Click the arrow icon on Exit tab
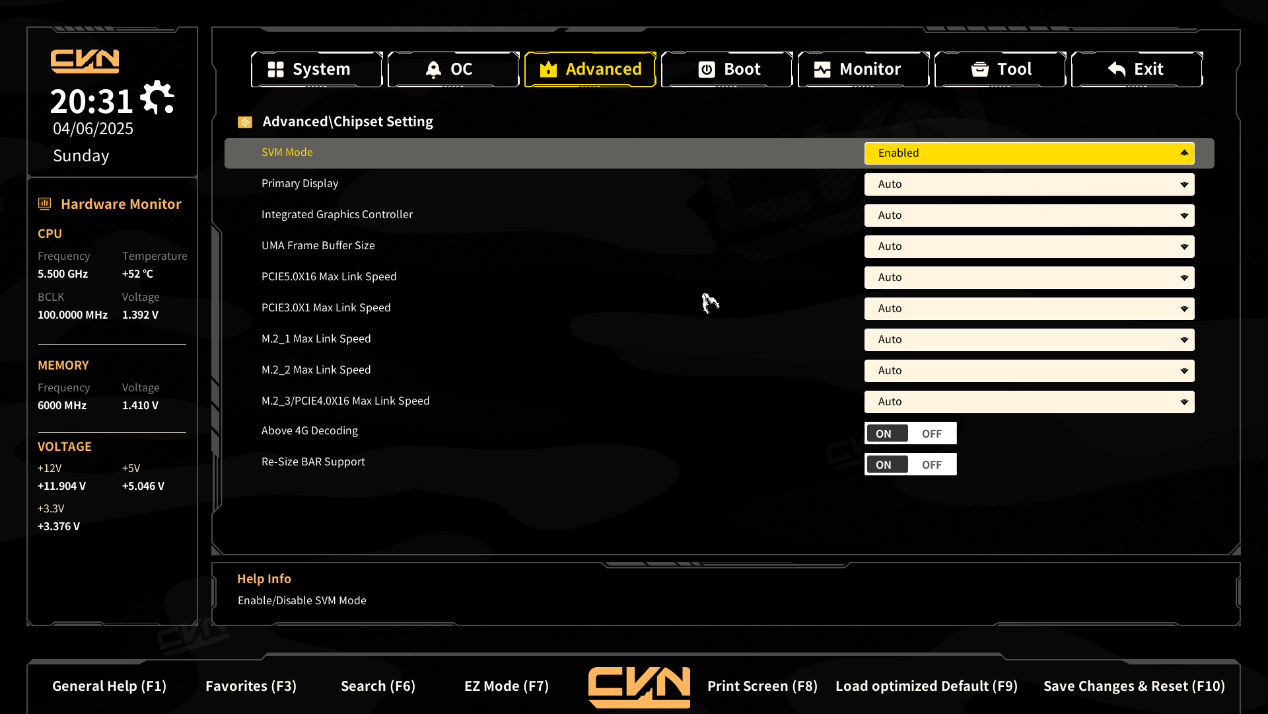 pos(1117,70)
